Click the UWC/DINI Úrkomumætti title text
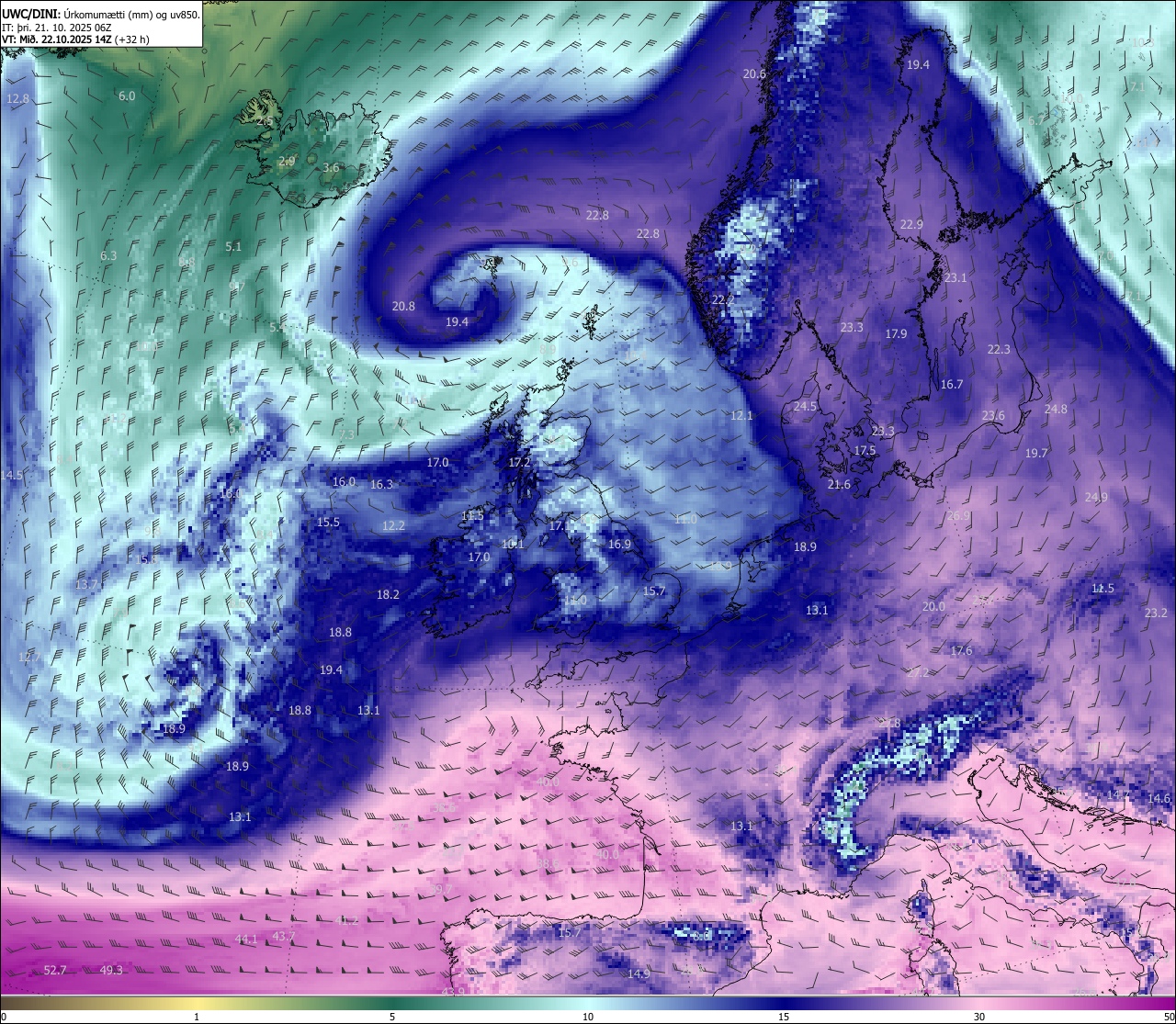1176x1024 pixels. (x=100, y=15)
